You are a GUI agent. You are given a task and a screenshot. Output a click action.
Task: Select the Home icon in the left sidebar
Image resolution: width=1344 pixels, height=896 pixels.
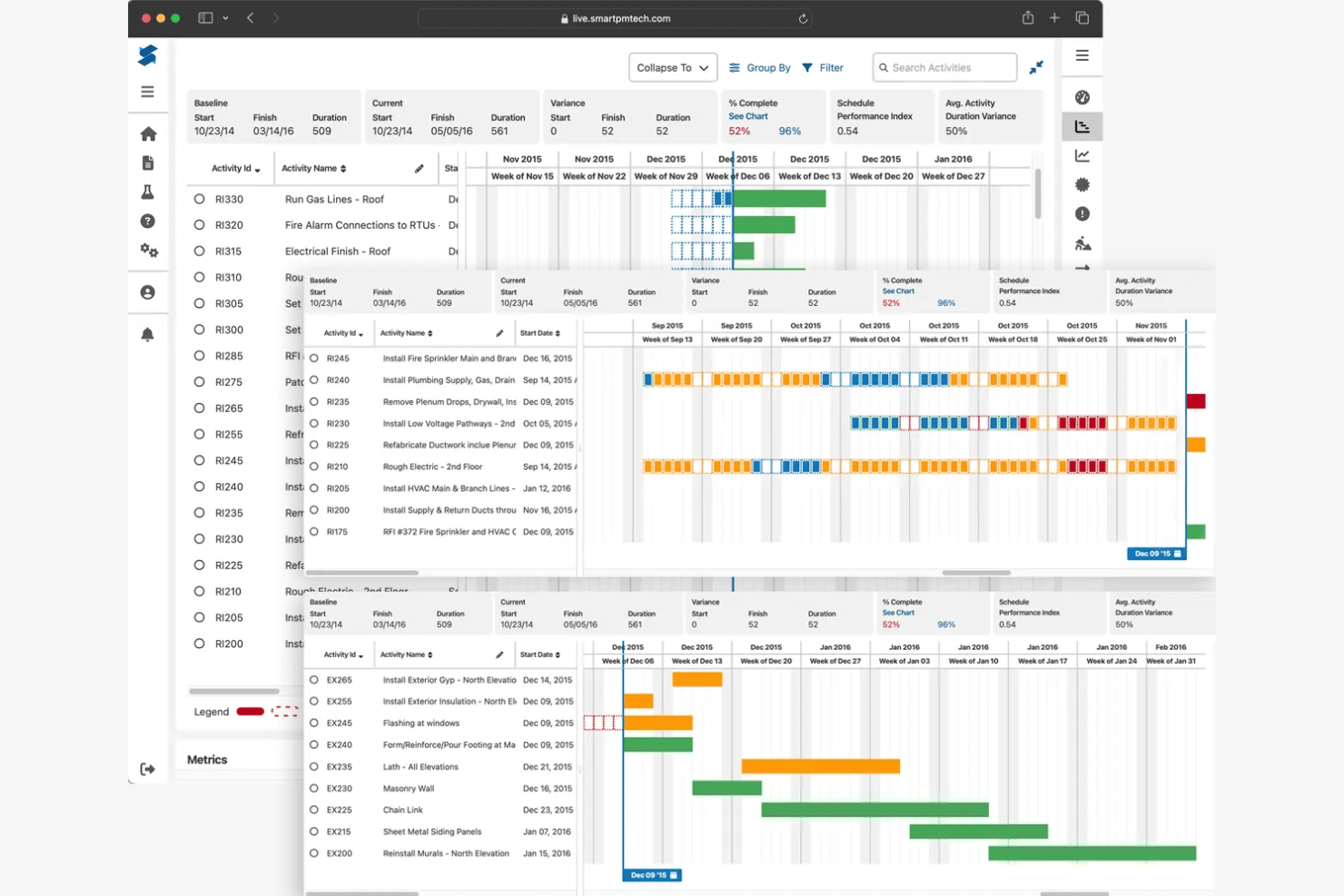click(x=148, y=133)
